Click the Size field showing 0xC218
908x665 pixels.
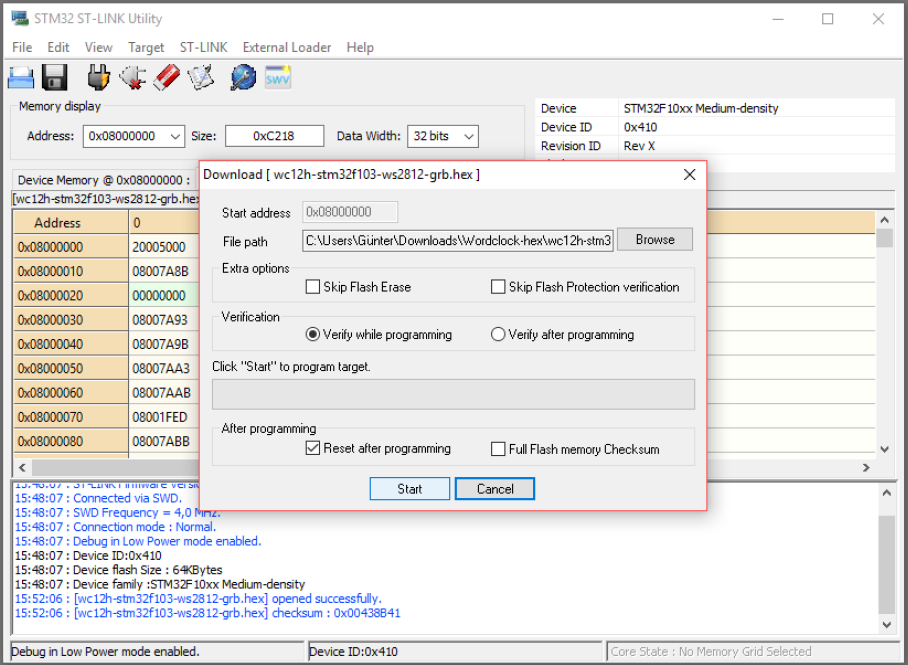[x=274, y=136]
